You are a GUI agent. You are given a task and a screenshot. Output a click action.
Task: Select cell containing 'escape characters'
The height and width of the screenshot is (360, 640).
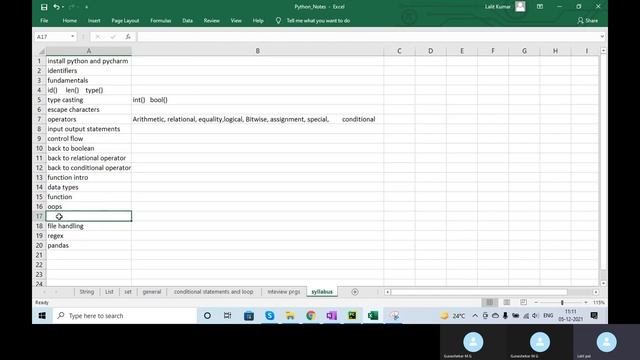point(88,109)
